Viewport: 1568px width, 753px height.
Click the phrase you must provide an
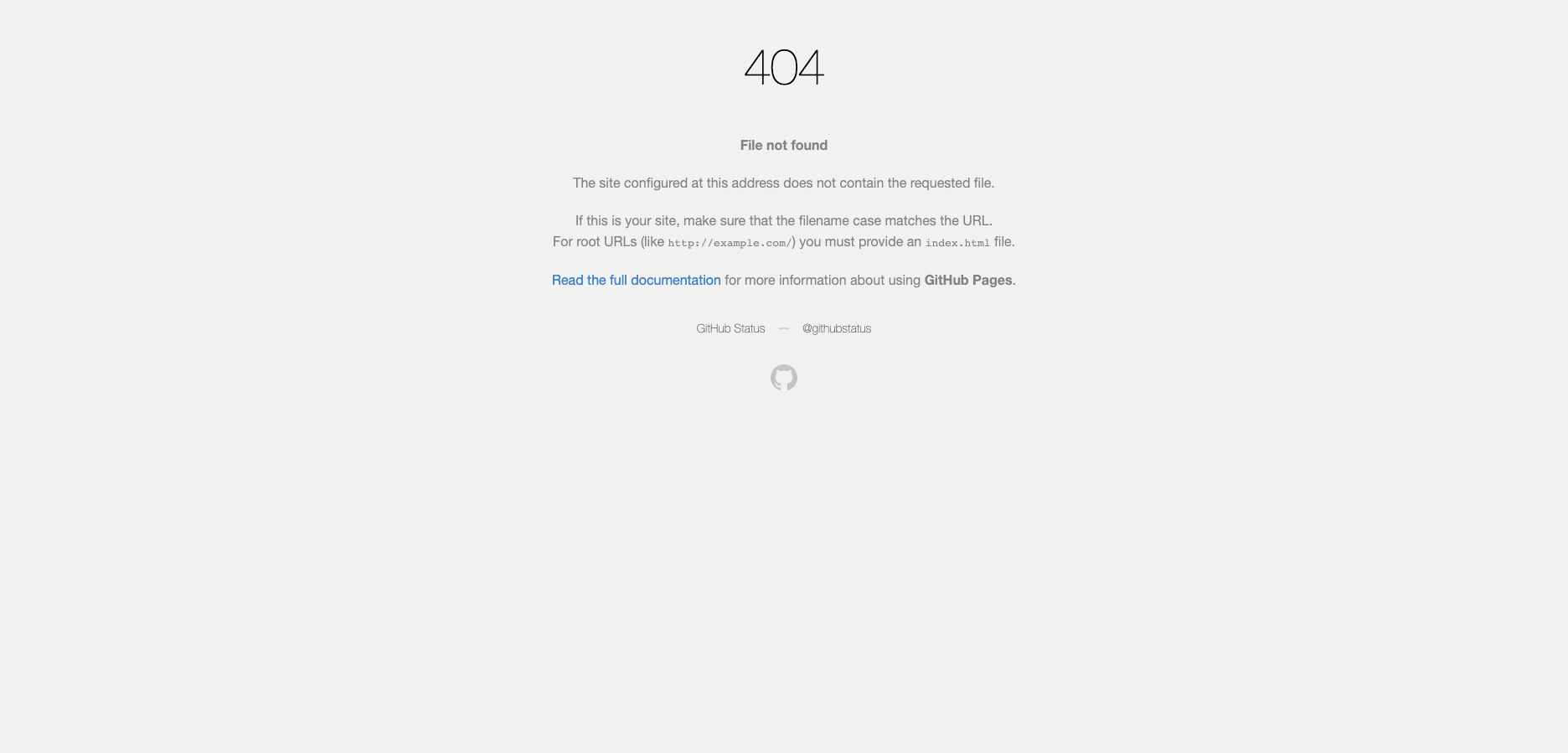coord(860,241)
